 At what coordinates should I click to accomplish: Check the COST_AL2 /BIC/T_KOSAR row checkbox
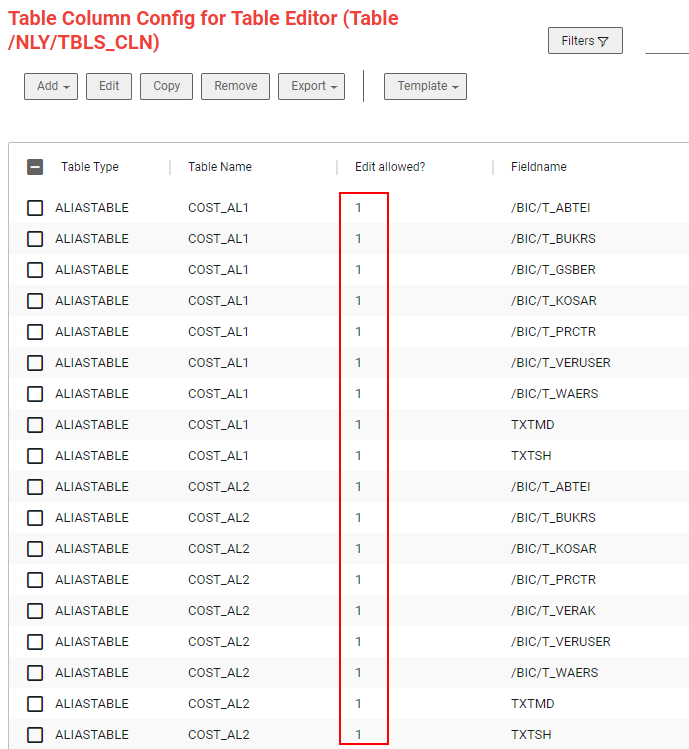click(x=35, y=549)
